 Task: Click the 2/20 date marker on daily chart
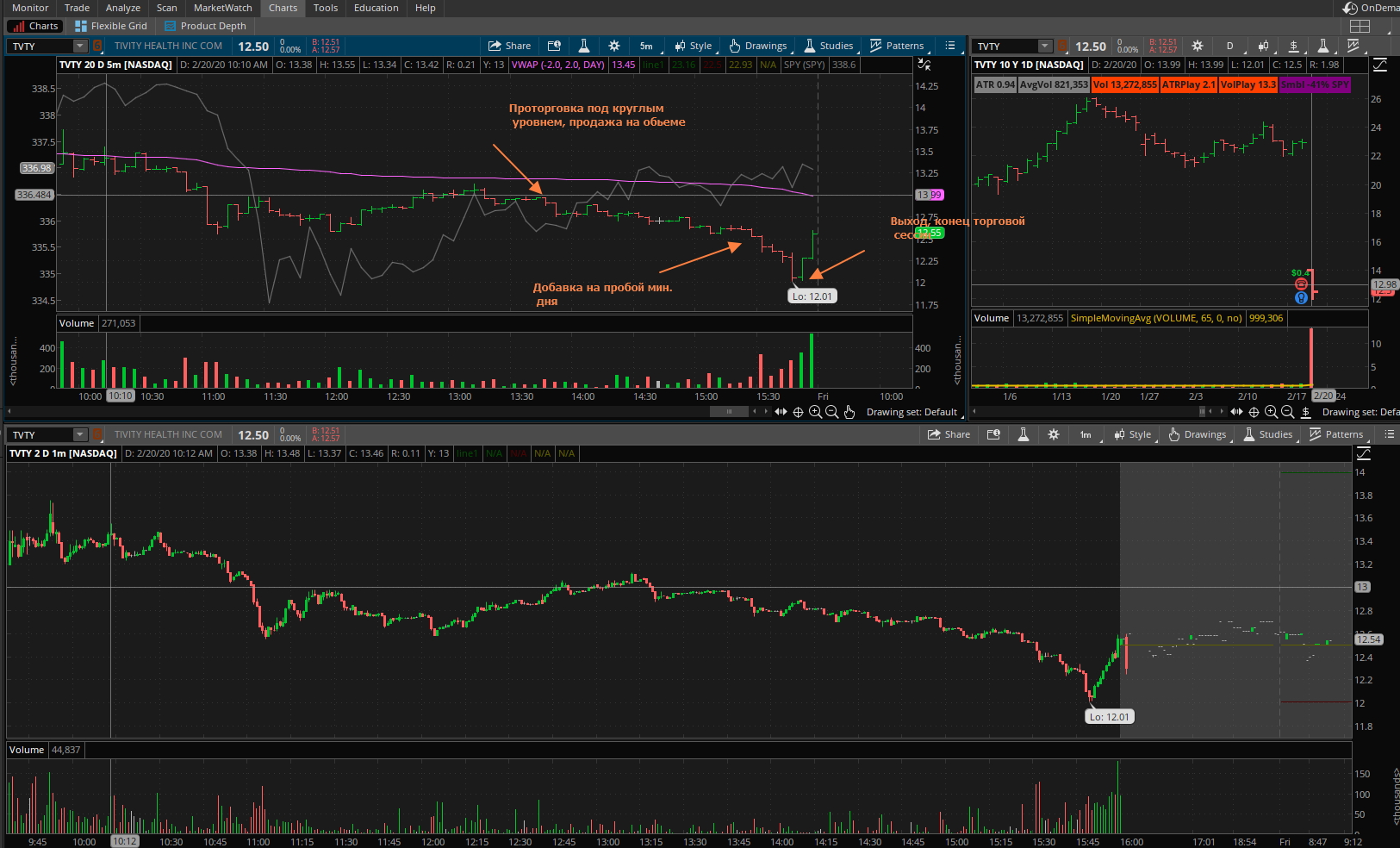click(x=1323, y=396)
